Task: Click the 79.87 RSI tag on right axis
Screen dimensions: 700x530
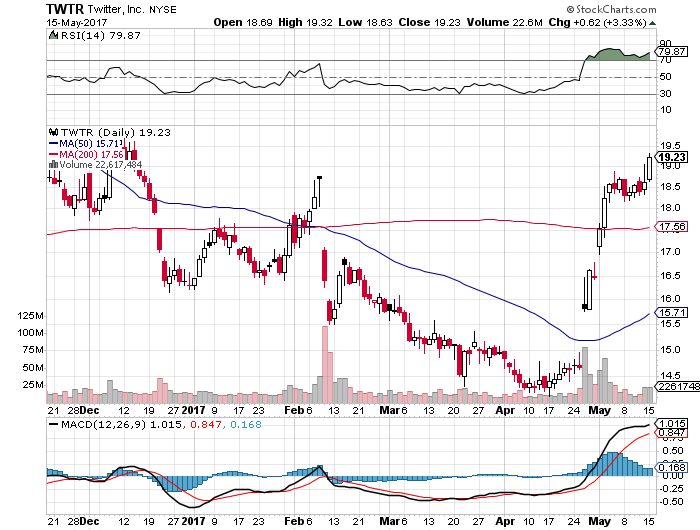Action: click(x=672, y=51)
